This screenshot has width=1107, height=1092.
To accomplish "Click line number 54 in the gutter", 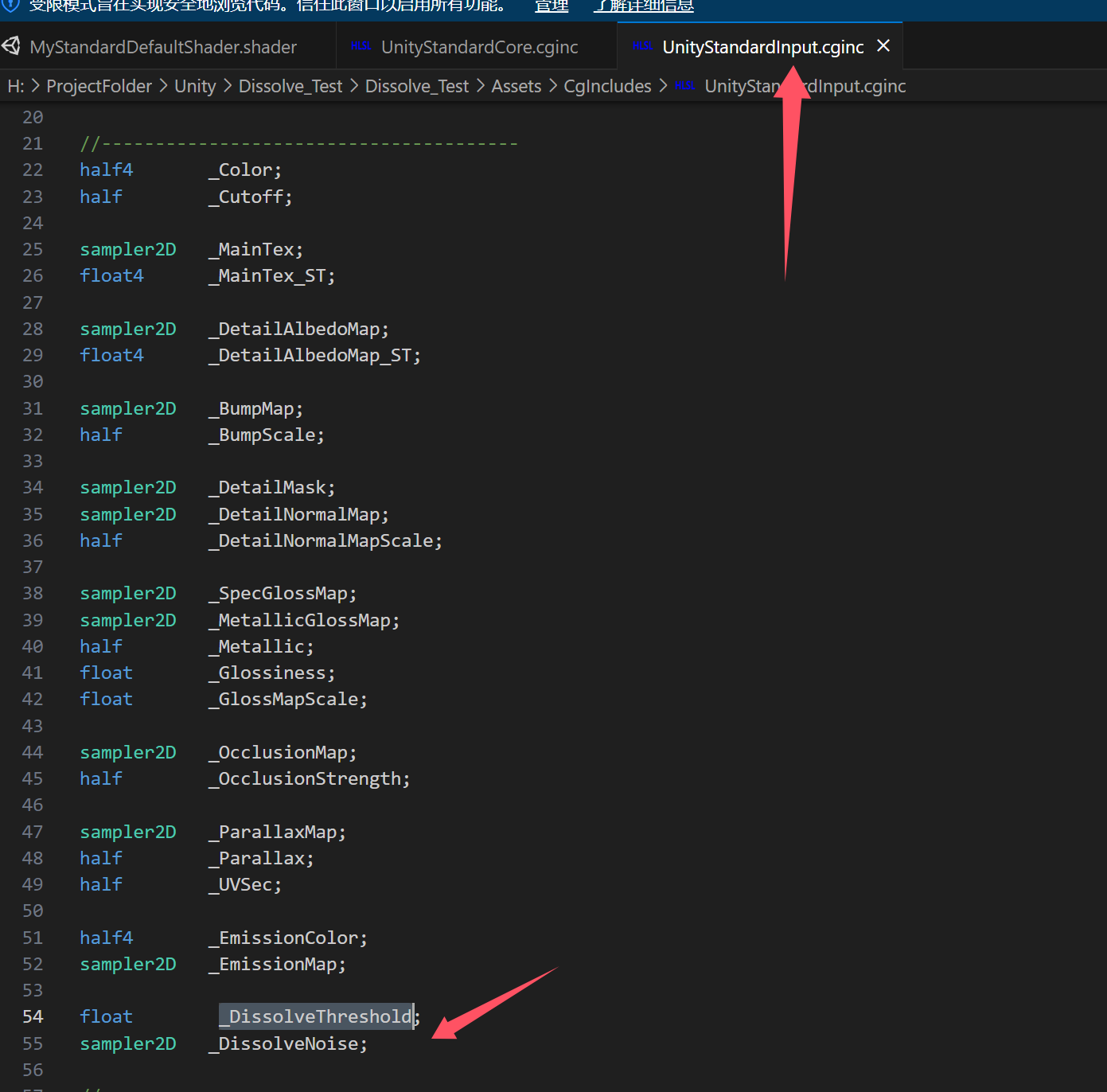I will (x=33, y=1016).
